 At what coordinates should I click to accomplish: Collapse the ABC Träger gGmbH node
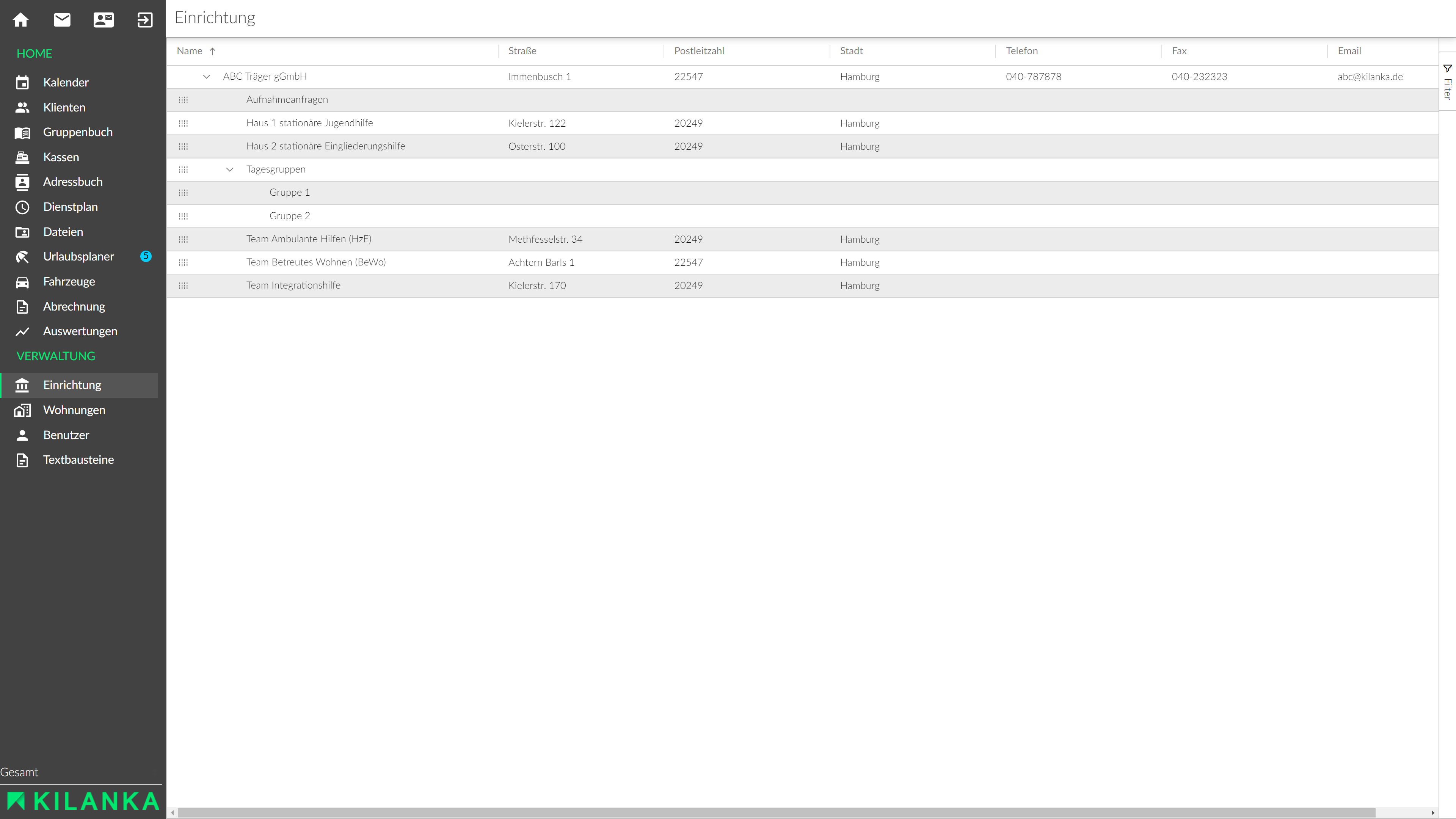pos(206,76)
